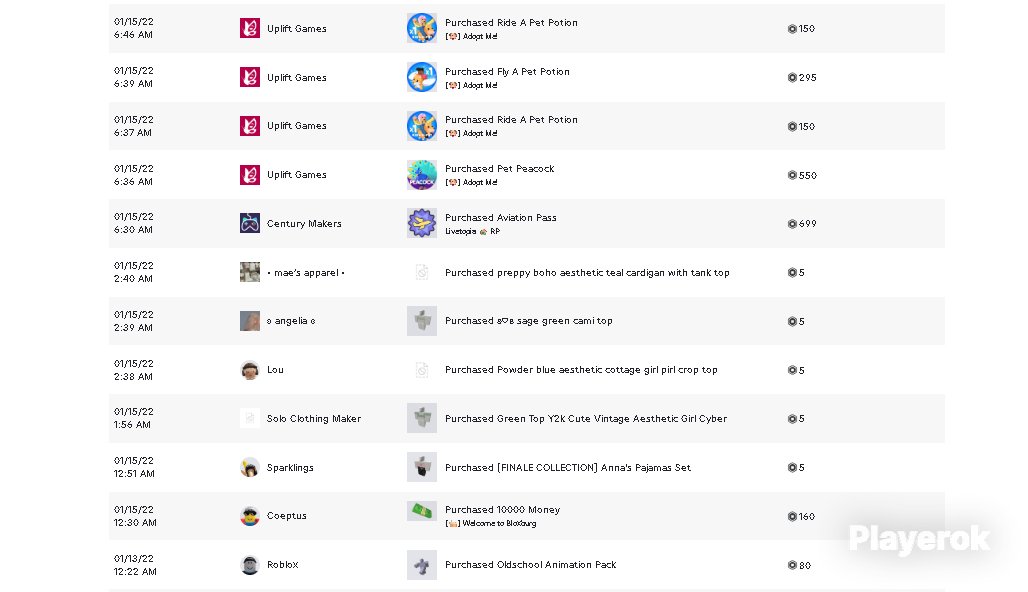Click the Oldschool Animation Pack thumbnail

coord(422,565)
